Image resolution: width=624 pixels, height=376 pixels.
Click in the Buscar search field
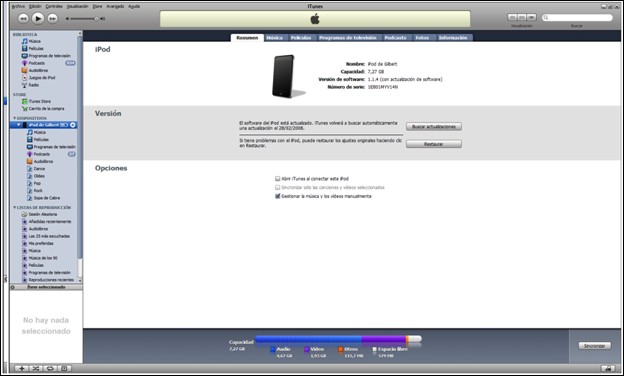tap(577, 18)
